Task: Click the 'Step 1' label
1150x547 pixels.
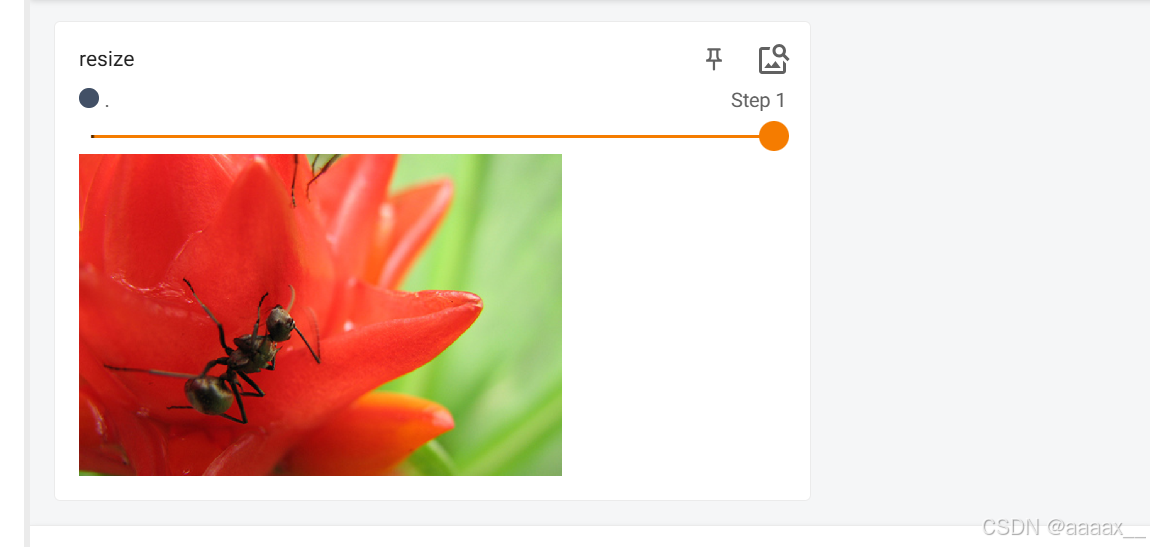Action: pyautogui.click(x=758, y=100)
